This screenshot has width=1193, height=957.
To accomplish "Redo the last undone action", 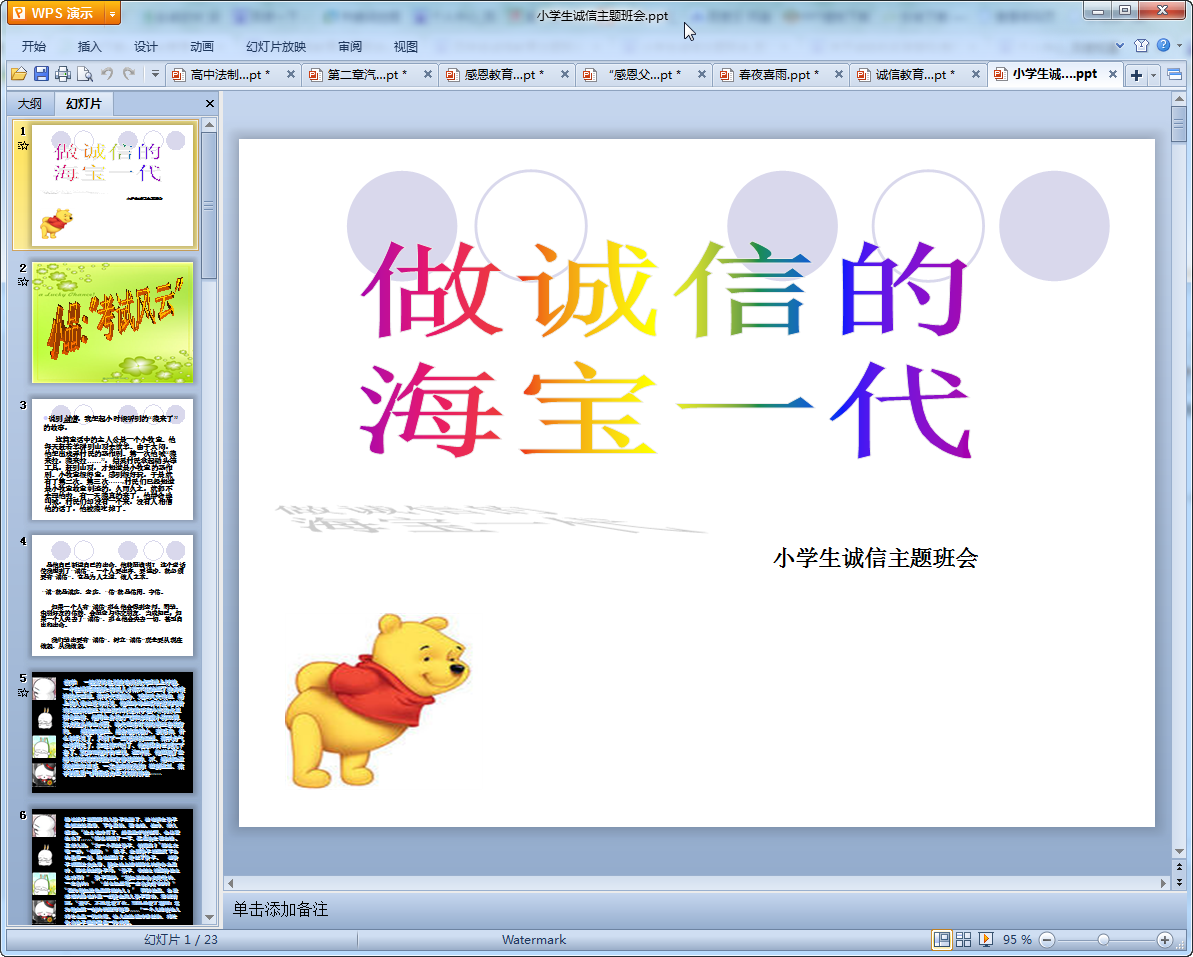I will 129,74.
